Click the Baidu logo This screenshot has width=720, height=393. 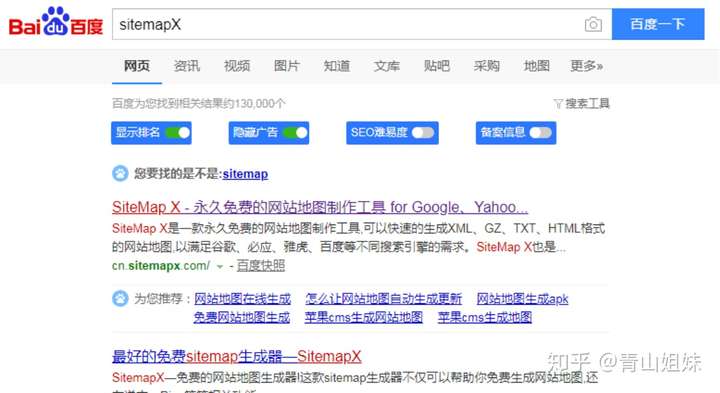point(56,22)
